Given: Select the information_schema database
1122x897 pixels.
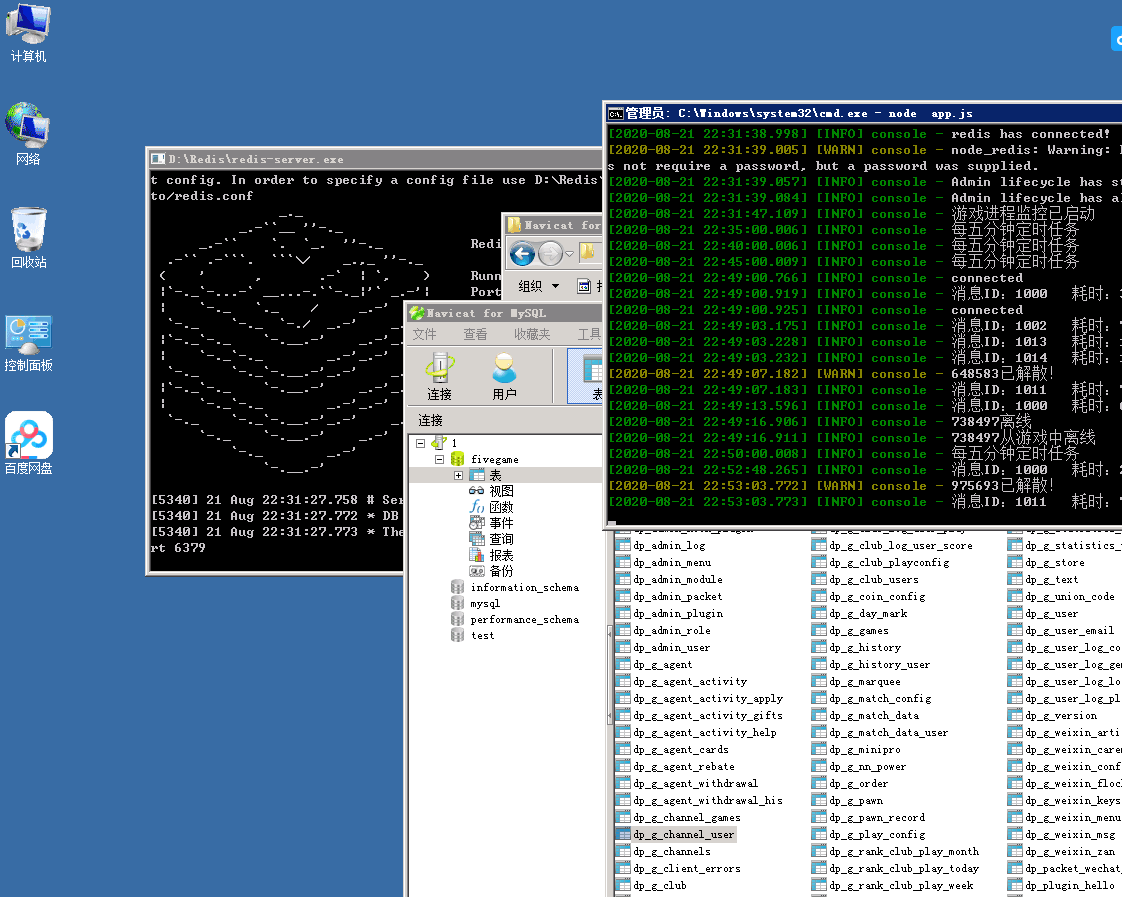Looking at the screenshot, I should [524, 587].
